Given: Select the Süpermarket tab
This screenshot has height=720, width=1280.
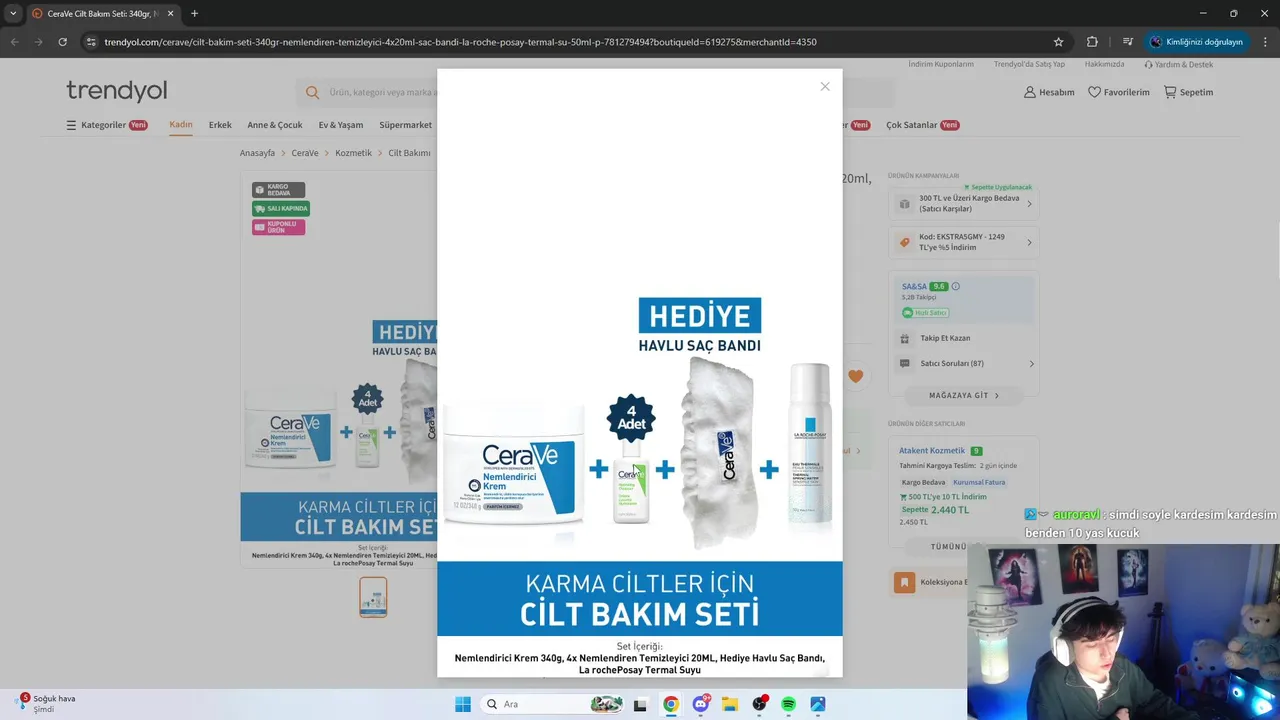Looking at the screenshot, I should (x=406, y=125).
